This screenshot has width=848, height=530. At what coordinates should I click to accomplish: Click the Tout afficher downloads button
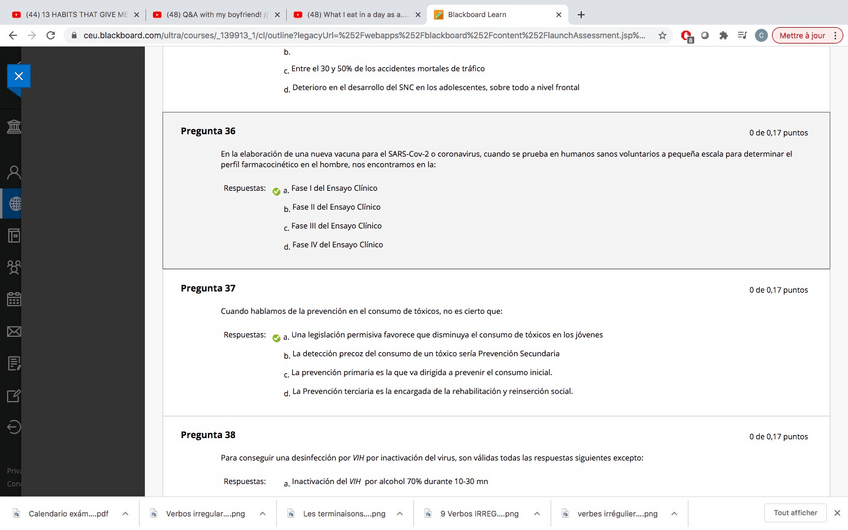coord(795,513)
